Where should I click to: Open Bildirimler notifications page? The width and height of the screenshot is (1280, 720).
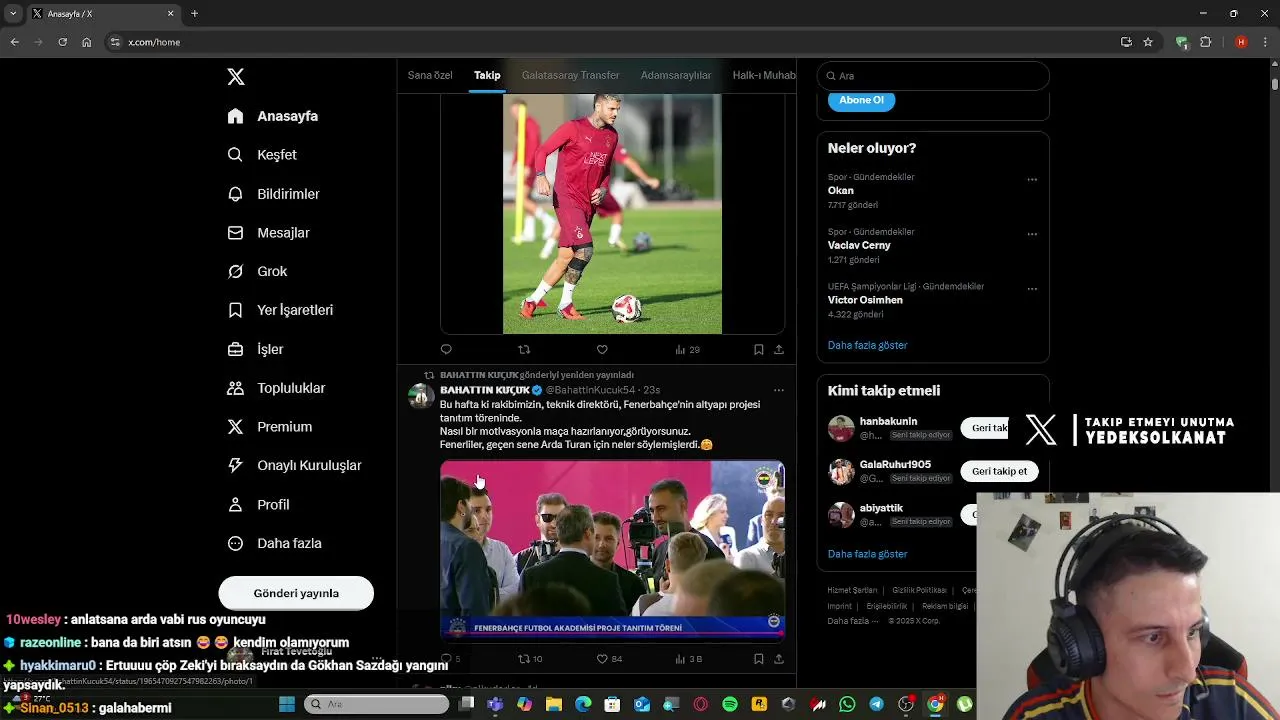[x=273, y=194]
